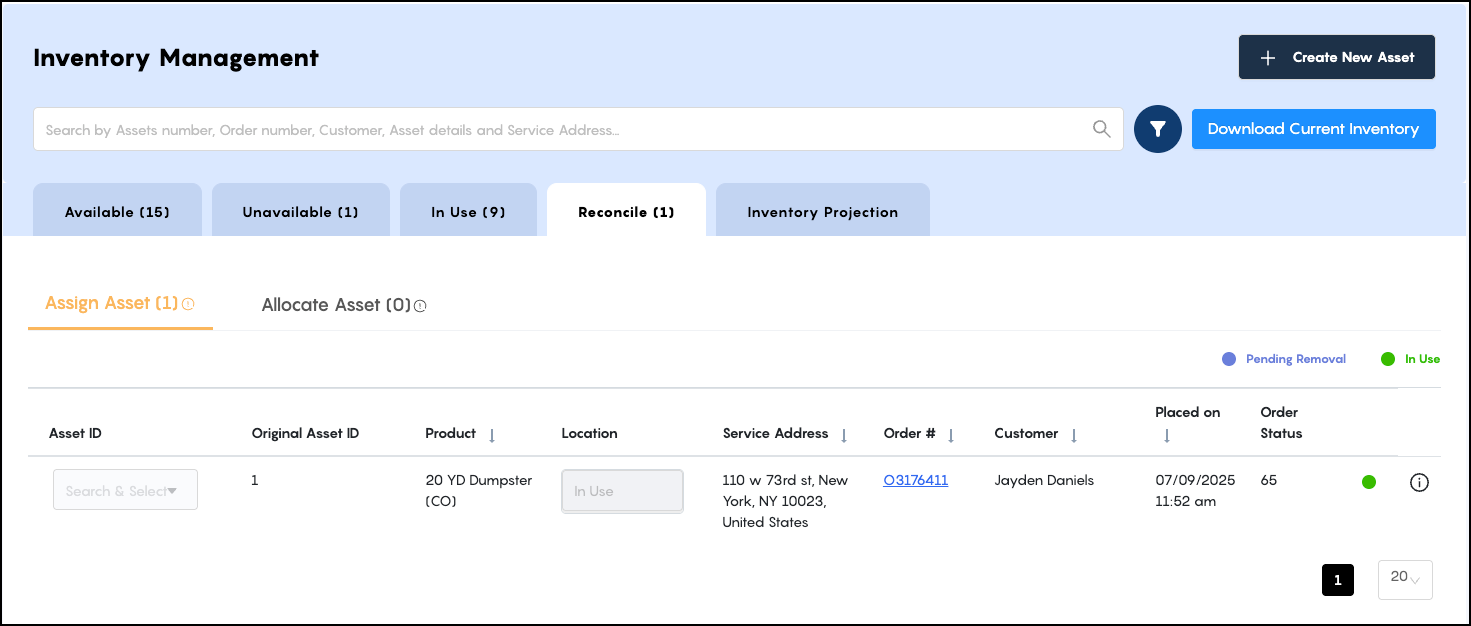Open search with the magnifier icon
The height and width of the screenshot is (626, 1471).
click(1101, 128)
